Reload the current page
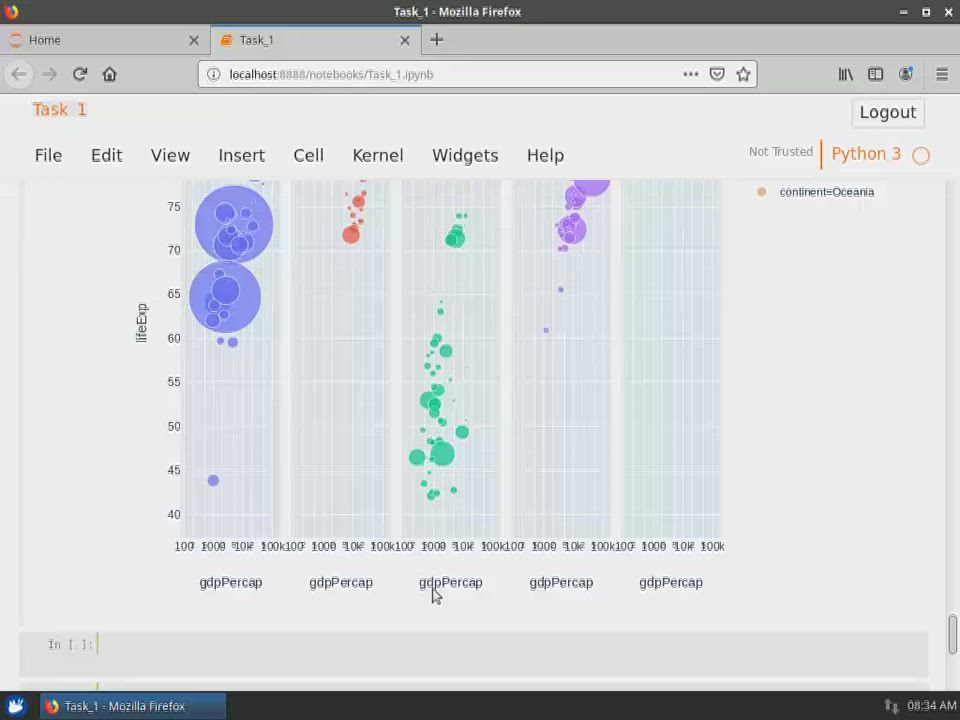Image resolution: width=960 pixels, height=720 pixels. (x=80, y=74)
